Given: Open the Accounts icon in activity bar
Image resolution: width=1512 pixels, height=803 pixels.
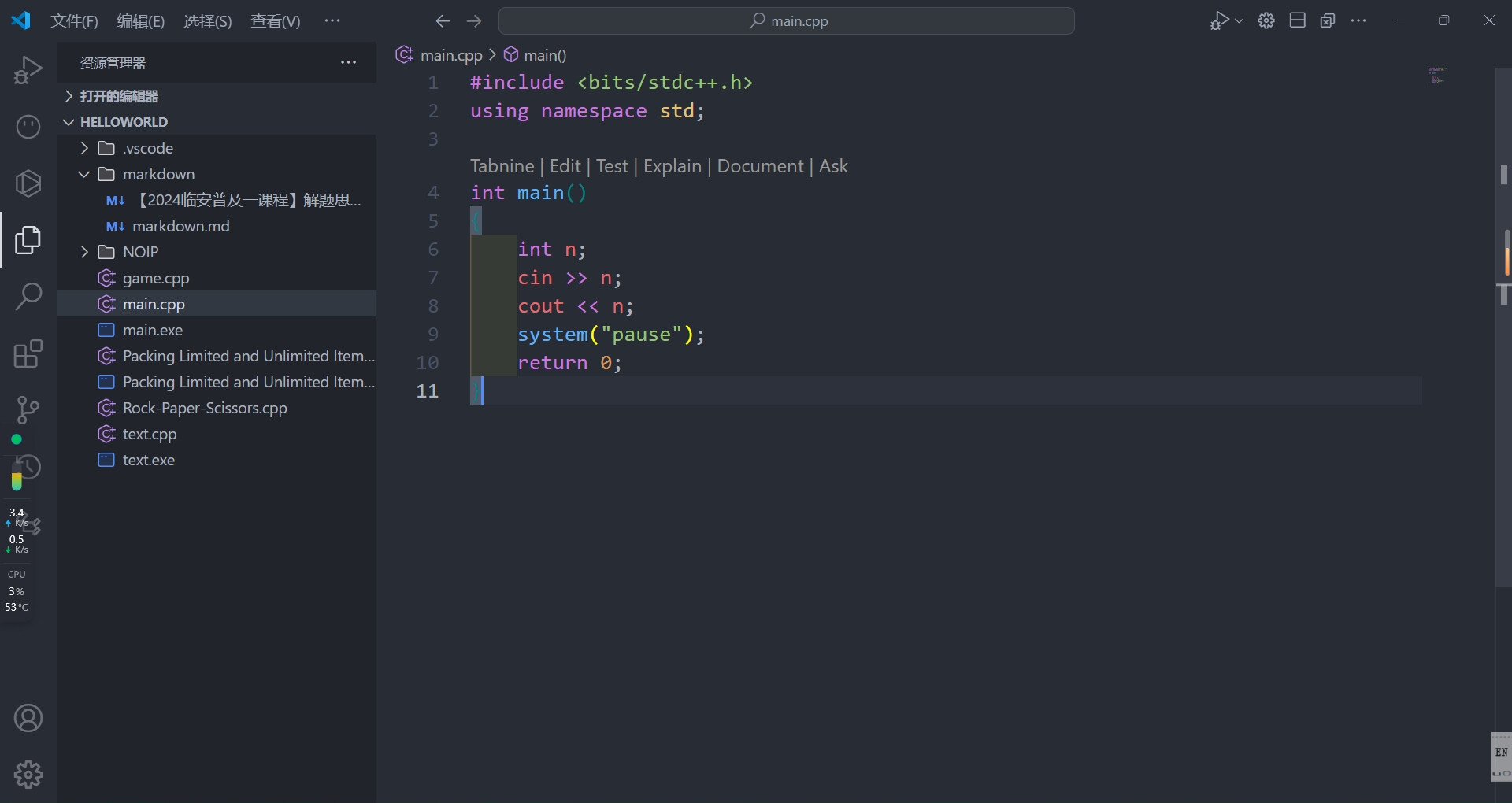Looking at the screenshot, I should pos(28,718).
